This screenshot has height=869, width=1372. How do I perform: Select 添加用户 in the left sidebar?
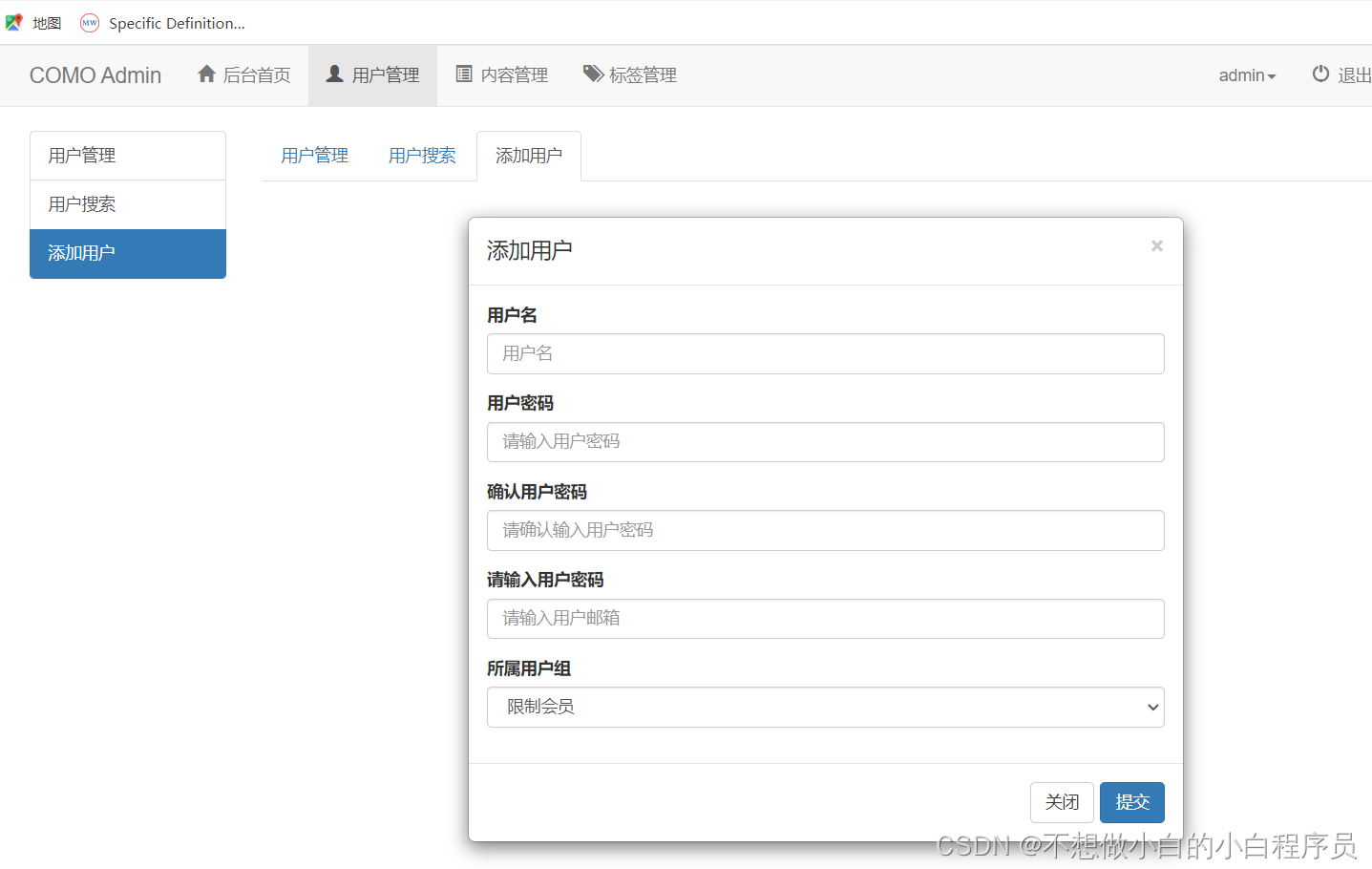128,253
